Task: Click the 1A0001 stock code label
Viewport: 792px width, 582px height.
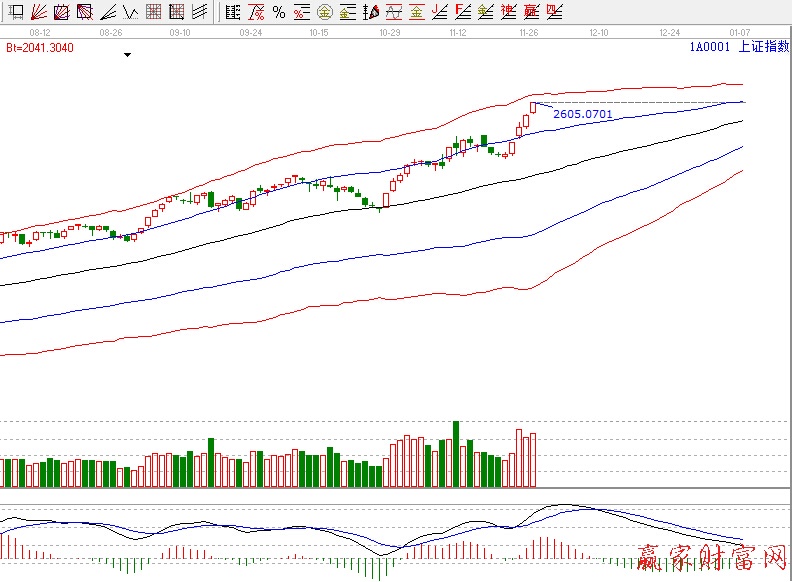Action: click(709, 47)
